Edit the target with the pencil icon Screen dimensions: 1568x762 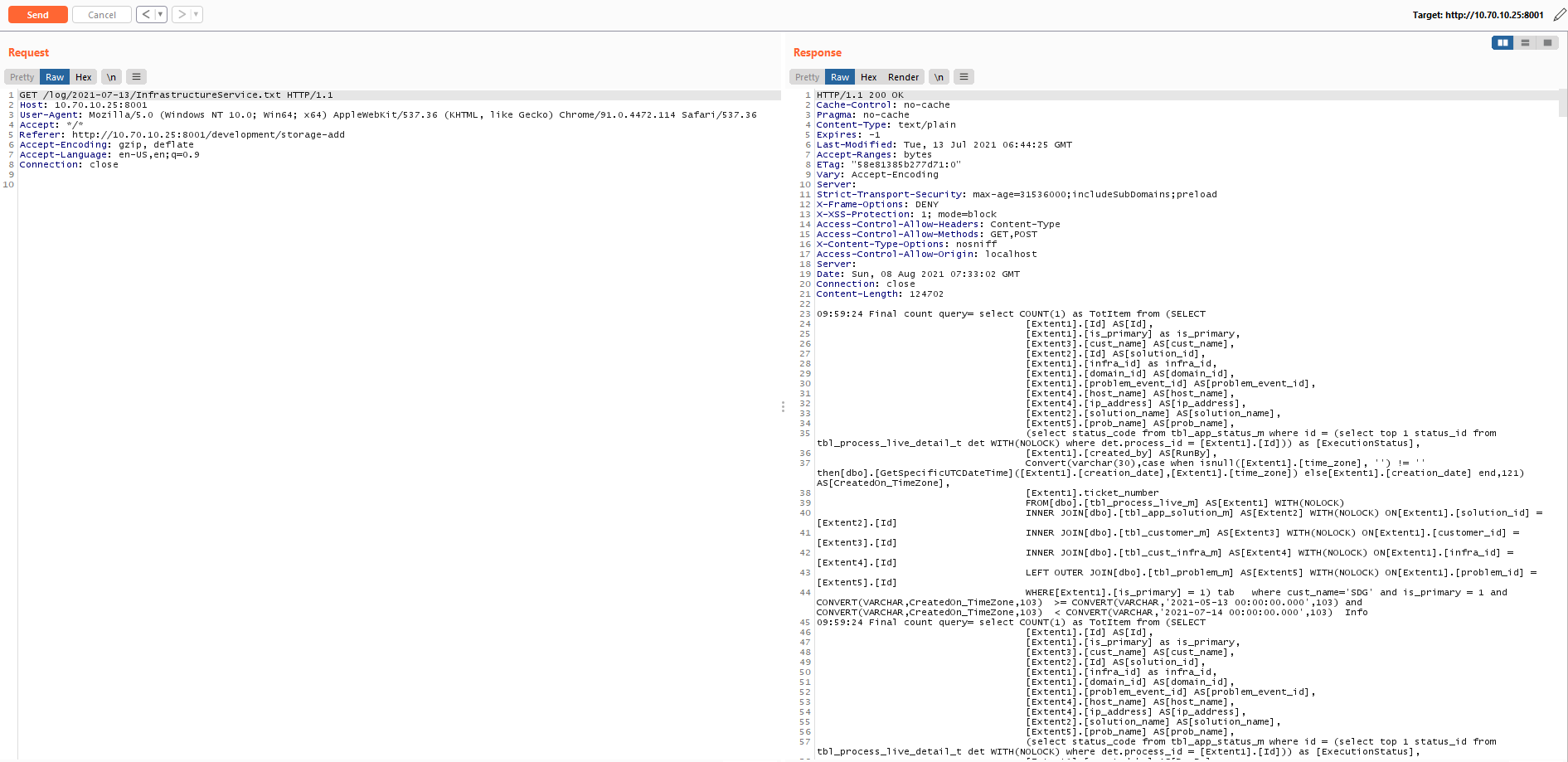click(x=1560, y=15)
